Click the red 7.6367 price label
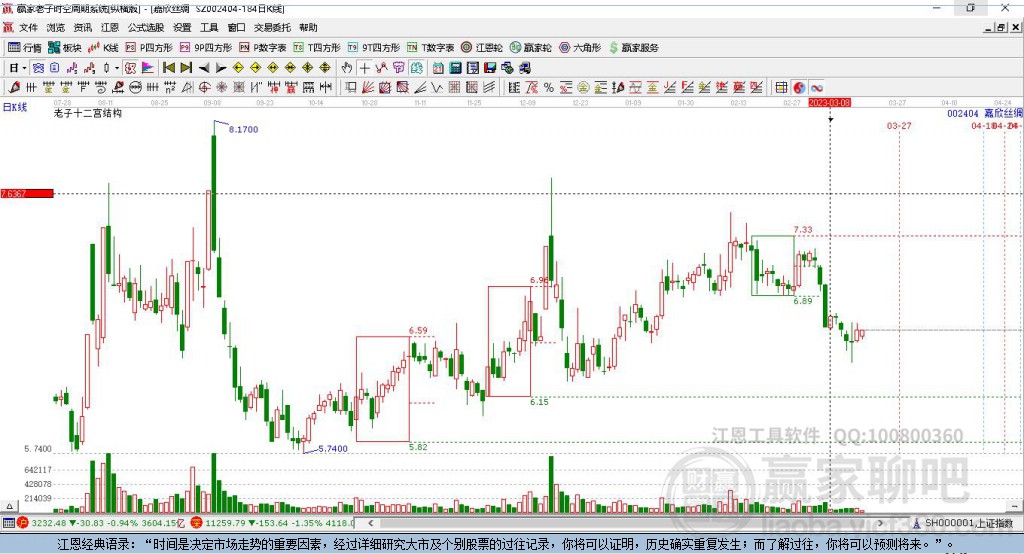Screen dimensions: 1024x554 (x=27, y=193)
